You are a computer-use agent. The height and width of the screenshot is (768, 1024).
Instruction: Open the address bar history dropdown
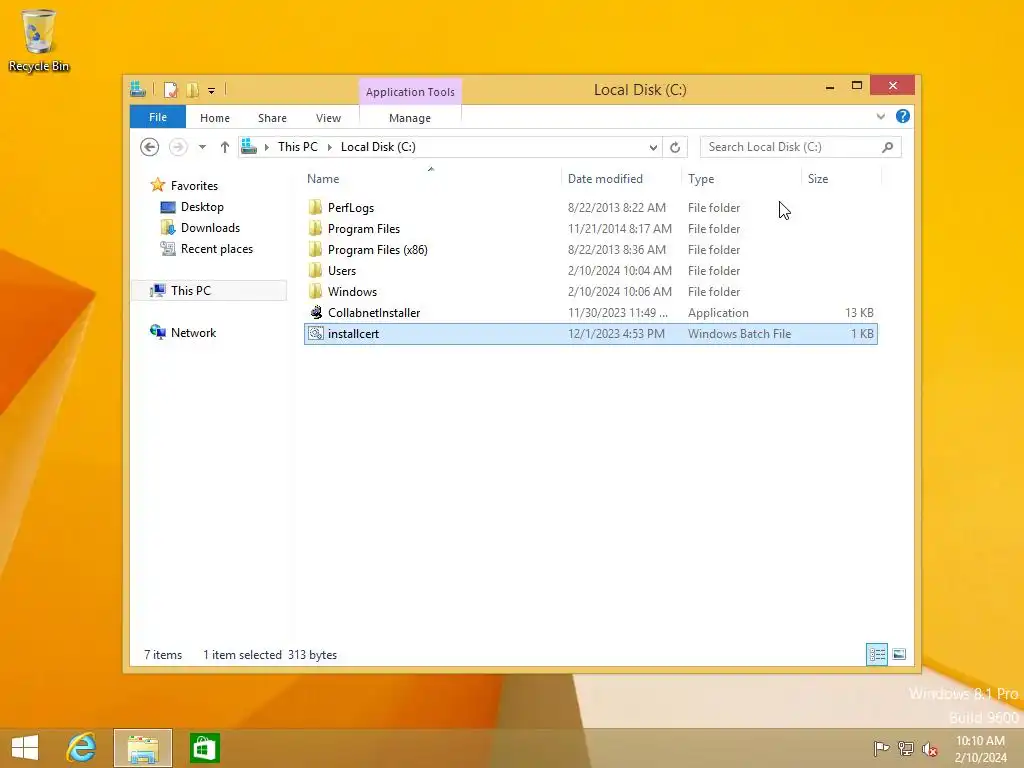[x=653, y=148]
